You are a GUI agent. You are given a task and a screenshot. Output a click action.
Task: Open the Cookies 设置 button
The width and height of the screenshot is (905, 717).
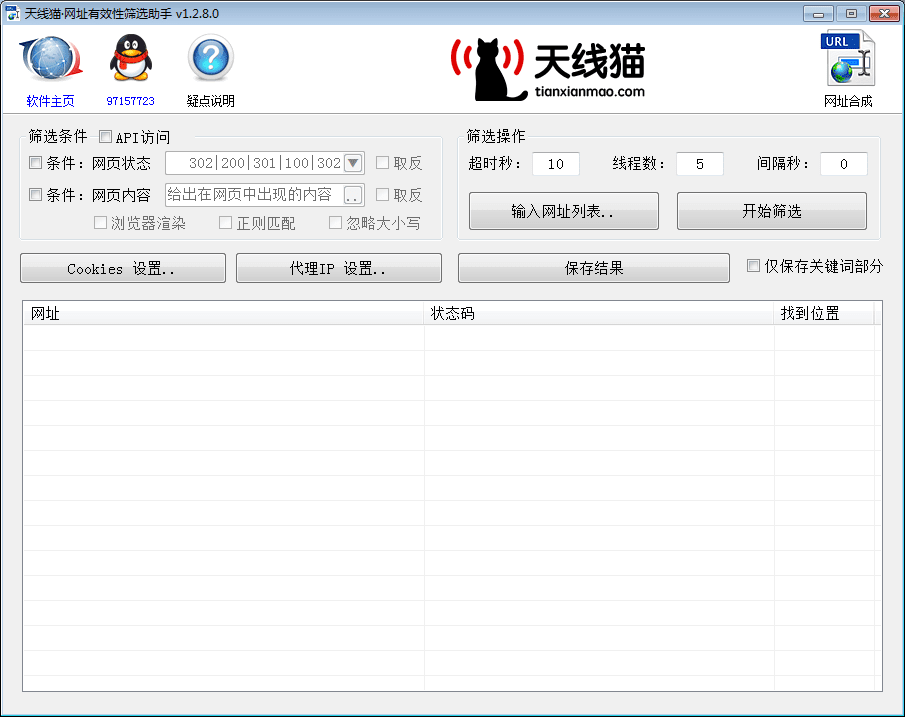tap(123, 268)
